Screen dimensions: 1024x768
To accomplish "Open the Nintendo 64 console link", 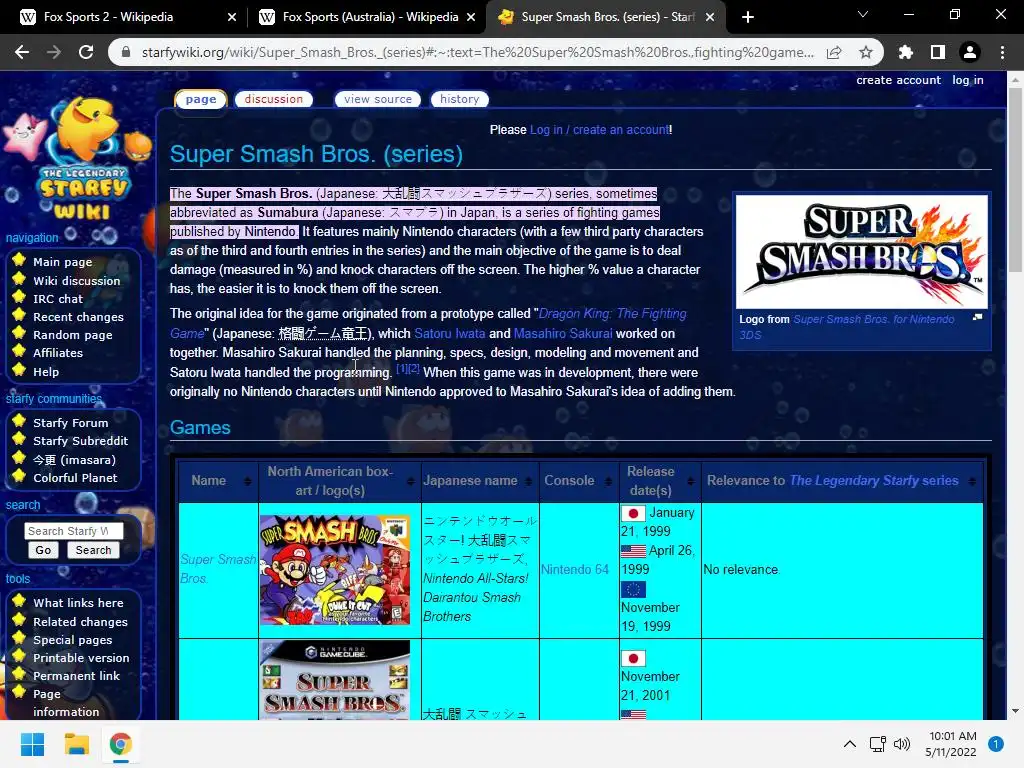I will point(575,569).
